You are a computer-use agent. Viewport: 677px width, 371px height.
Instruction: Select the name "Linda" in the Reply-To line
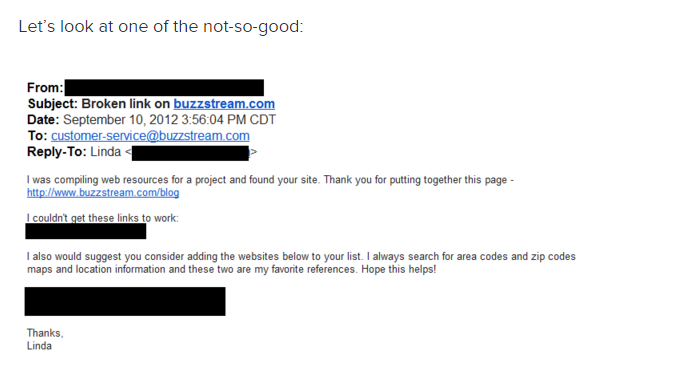click(x=106, y=152)
